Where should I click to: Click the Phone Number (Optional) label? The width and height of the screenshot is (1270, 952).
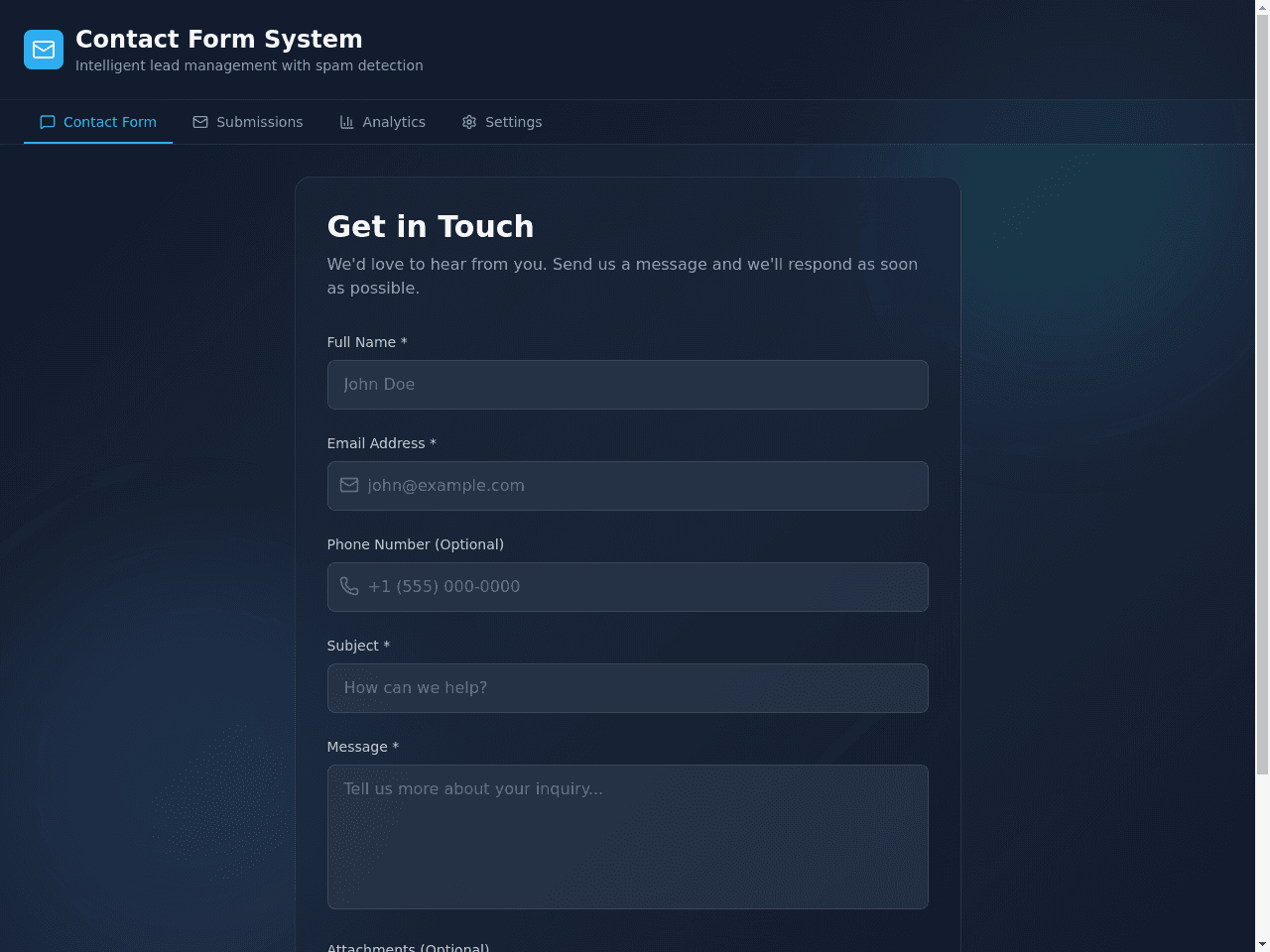(416, 544)
